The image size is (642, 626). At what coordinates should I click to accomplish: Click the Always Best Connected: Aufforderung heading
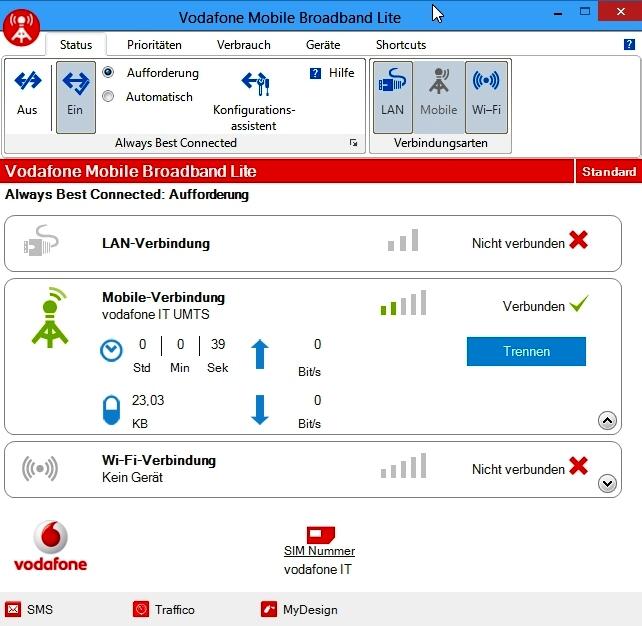(x=127, y=194)
